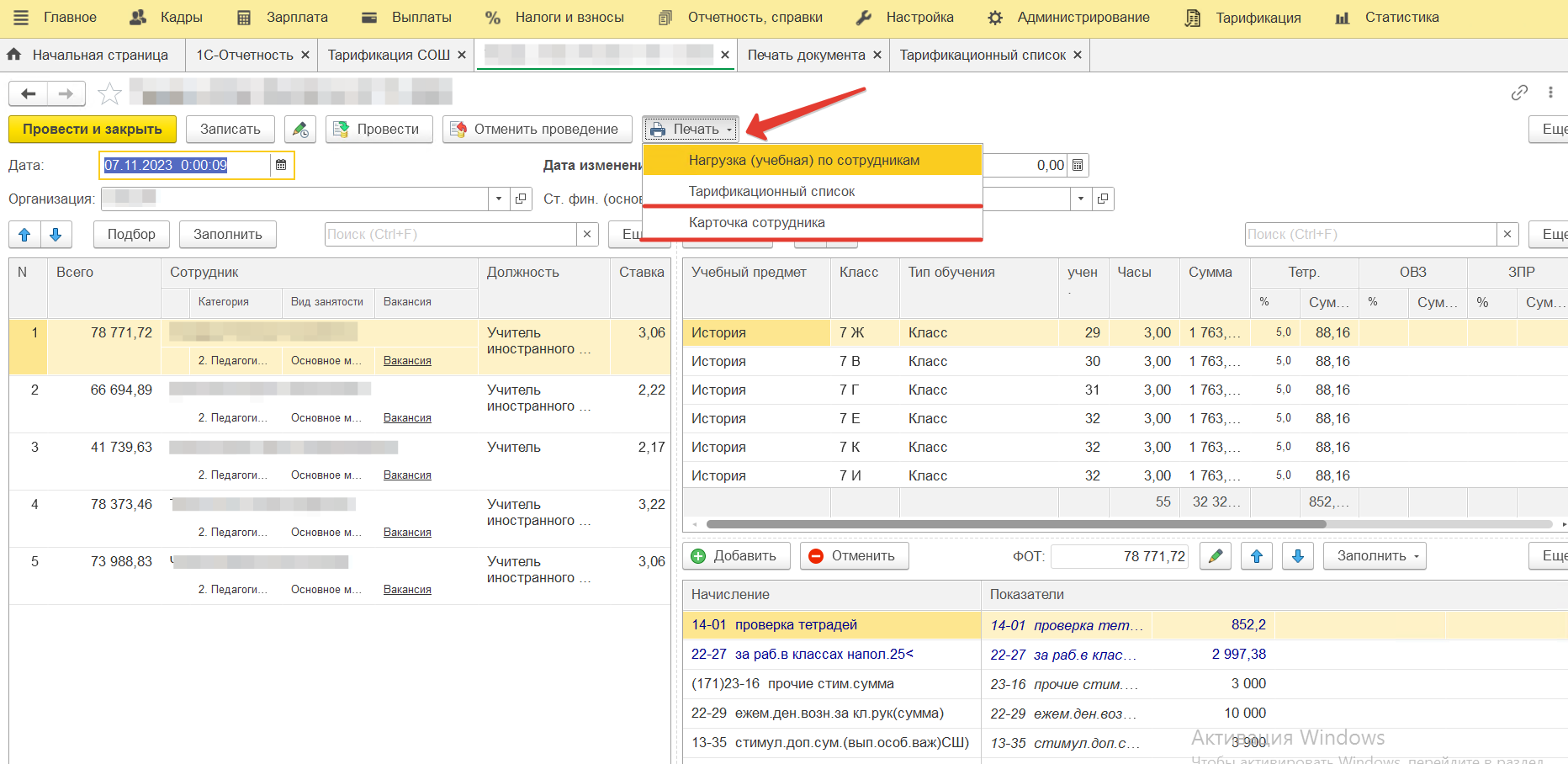This screenshot has width=1568, height=764.
Task: Click the horizontal scrollbar under subjects table
Action: coord(1015,524)
